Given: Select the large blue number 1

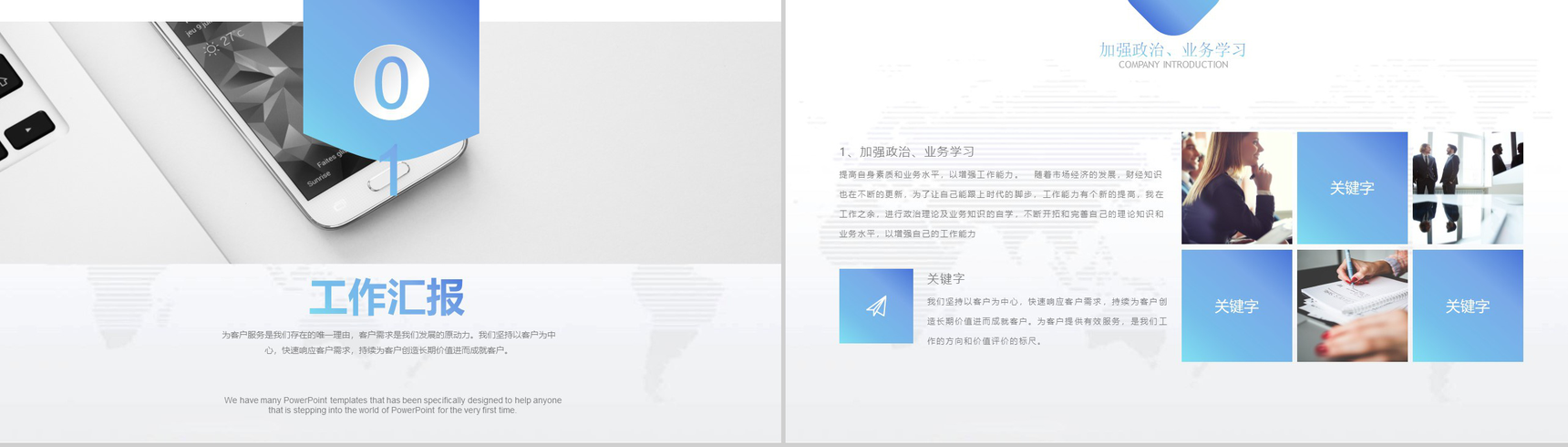Looking at the screenshot, I should click(x=391, y=170).
